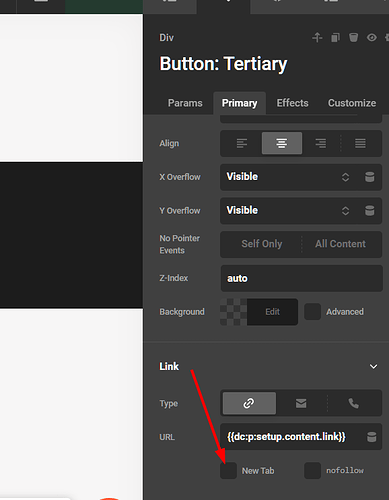Image resolution: width=389 pixels, height=500 pixels.
Task: Select center text alignment icon
Action: [282, 143]
